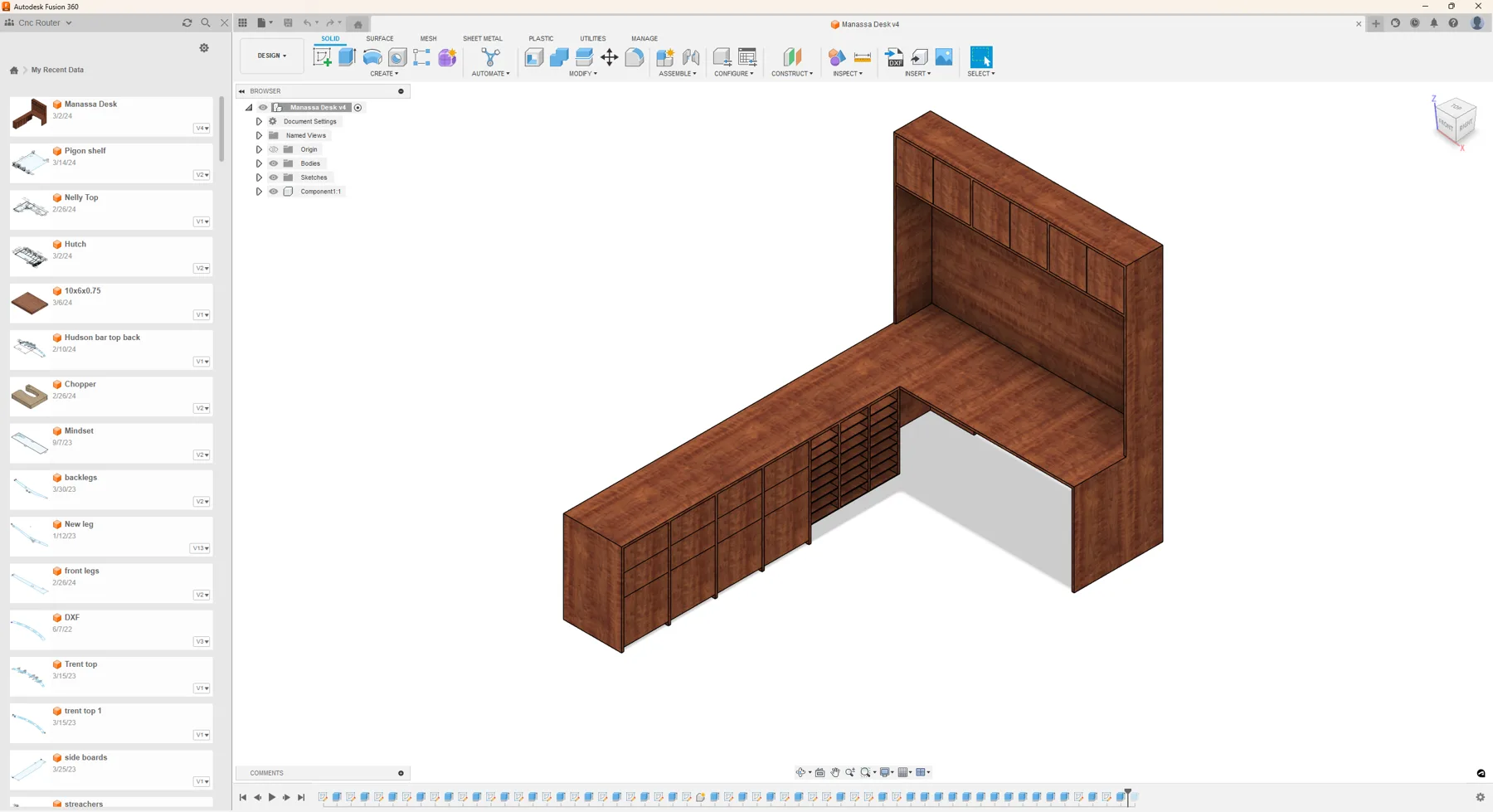The width and height of the screenshot is (1493, 812).
Task: Select the Press Pull tool
Action: click(534, 57)
